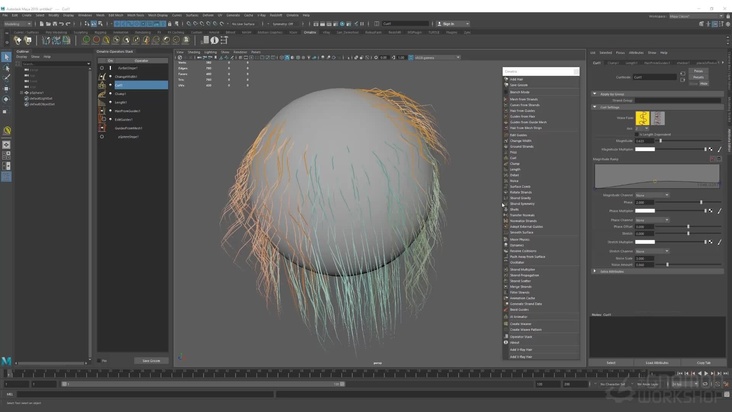Toggle the On dot for EditGuides1 operator
This screenshot has width=732, height=412.
[x=111, y=119]
